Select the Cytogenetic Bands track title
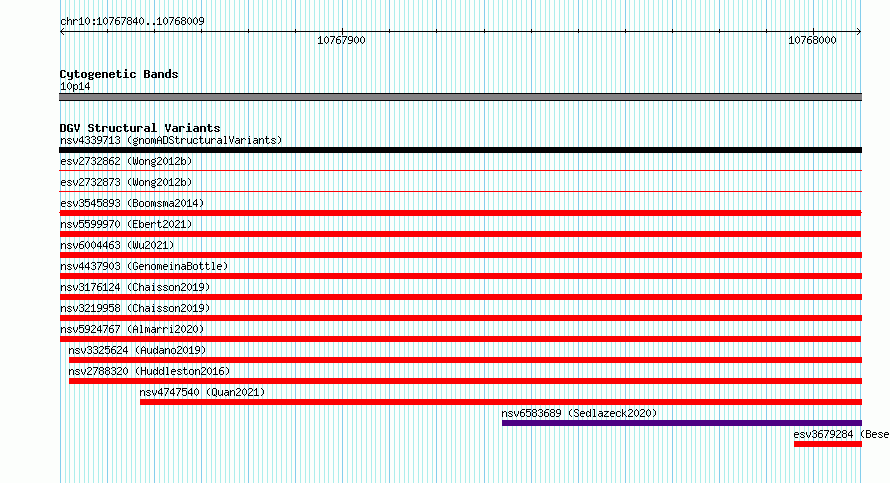 (119, 74)
